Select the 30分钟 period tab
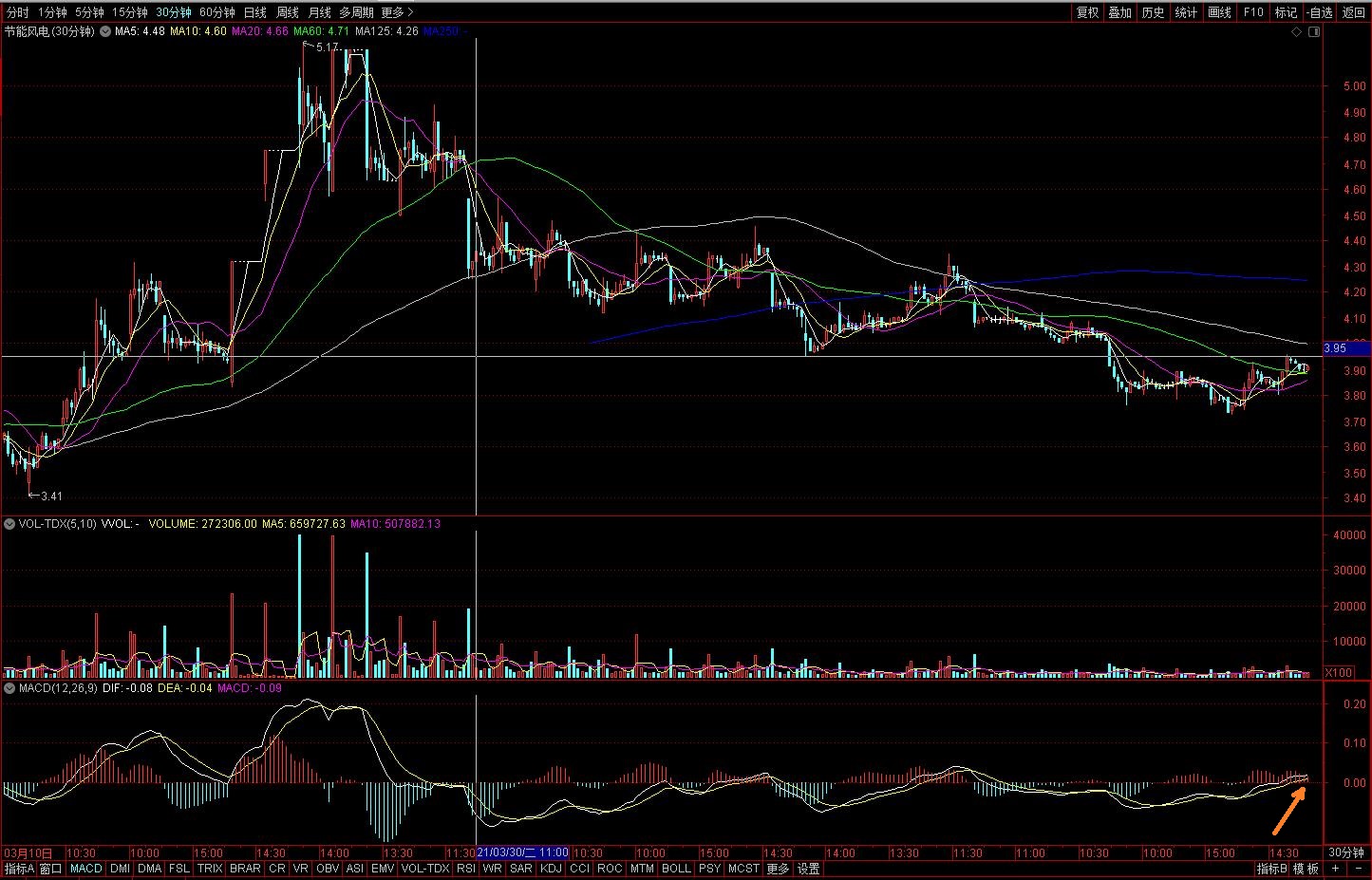 point(174,12)
